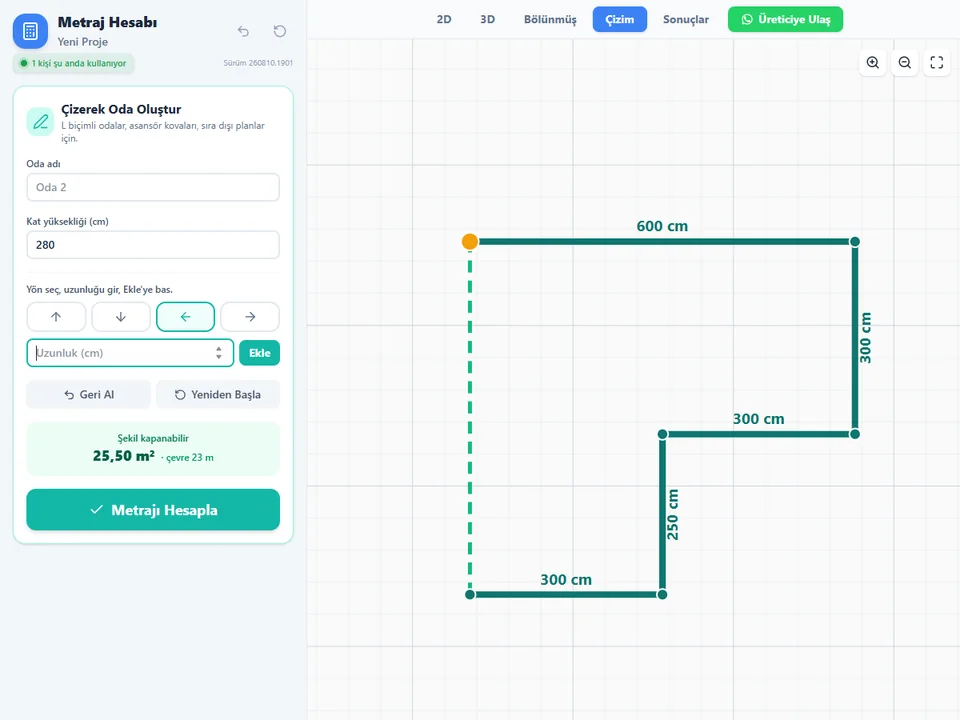Select the left direction arrow
The height and width of the screenshot is (720, 960).
click(186, 317)
